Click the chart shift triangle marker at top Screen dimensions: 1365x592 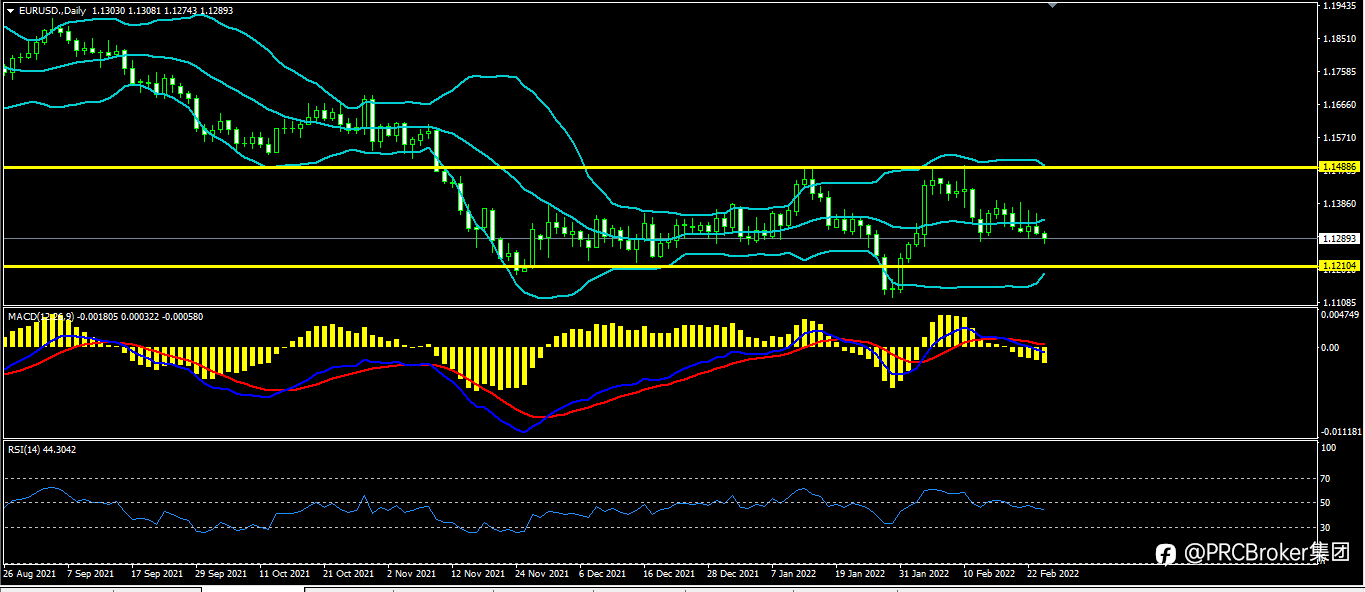(1051, 6)
